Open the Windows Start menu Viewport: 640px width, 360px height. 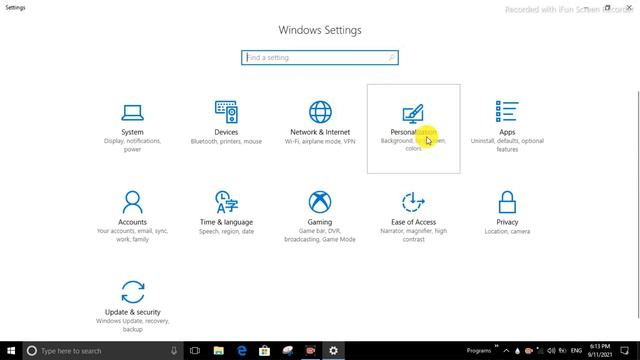(x=11, y=351)
